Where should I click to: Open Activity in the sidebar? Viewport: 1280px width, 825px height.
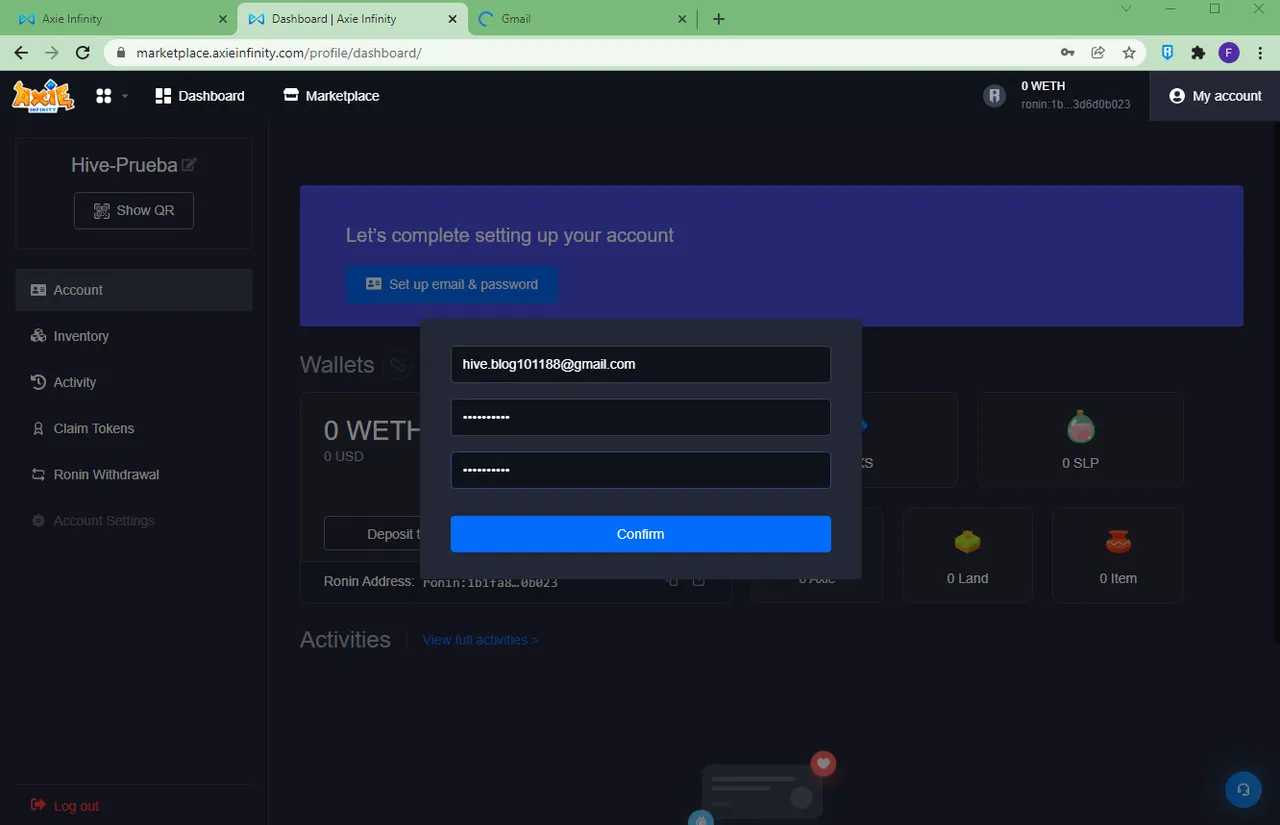pos(134,382)
